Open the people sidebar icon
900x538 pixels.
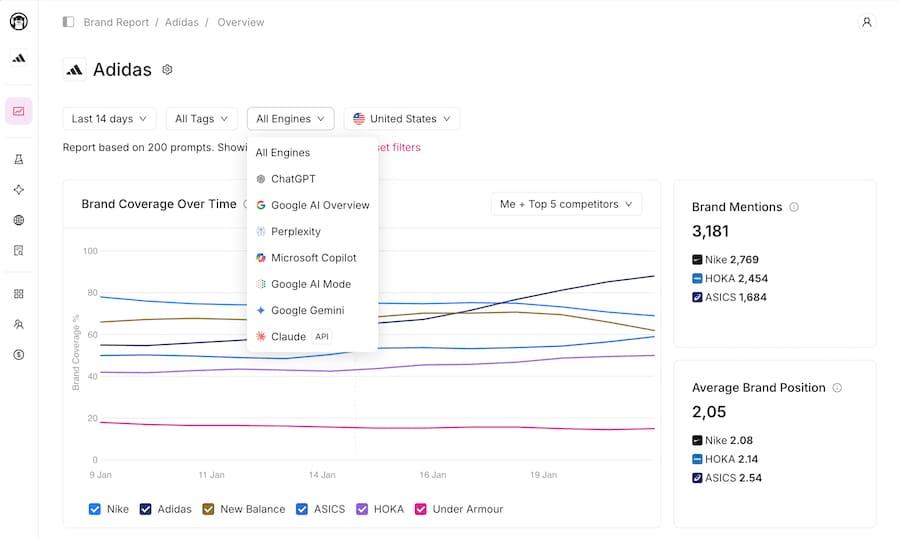(x=18, y=324)
